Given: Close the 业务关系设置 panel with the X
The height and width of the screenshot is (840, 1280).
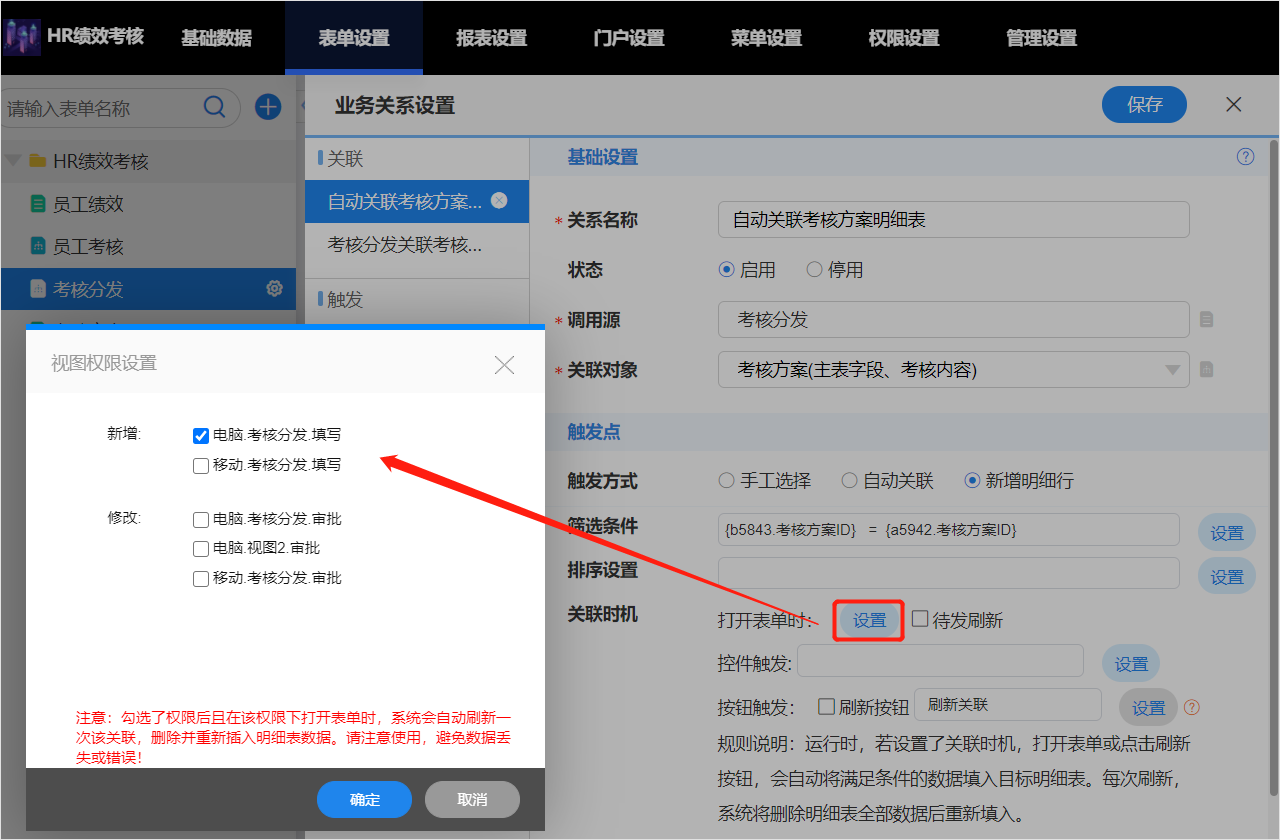Looking at the screenshot, I should [1234, 105].
